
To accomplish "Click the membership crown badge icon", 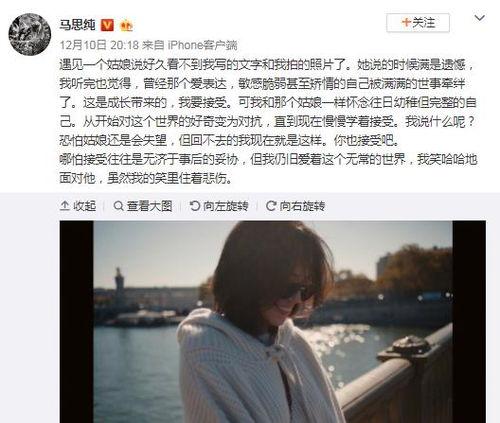I will click(126, 26).
